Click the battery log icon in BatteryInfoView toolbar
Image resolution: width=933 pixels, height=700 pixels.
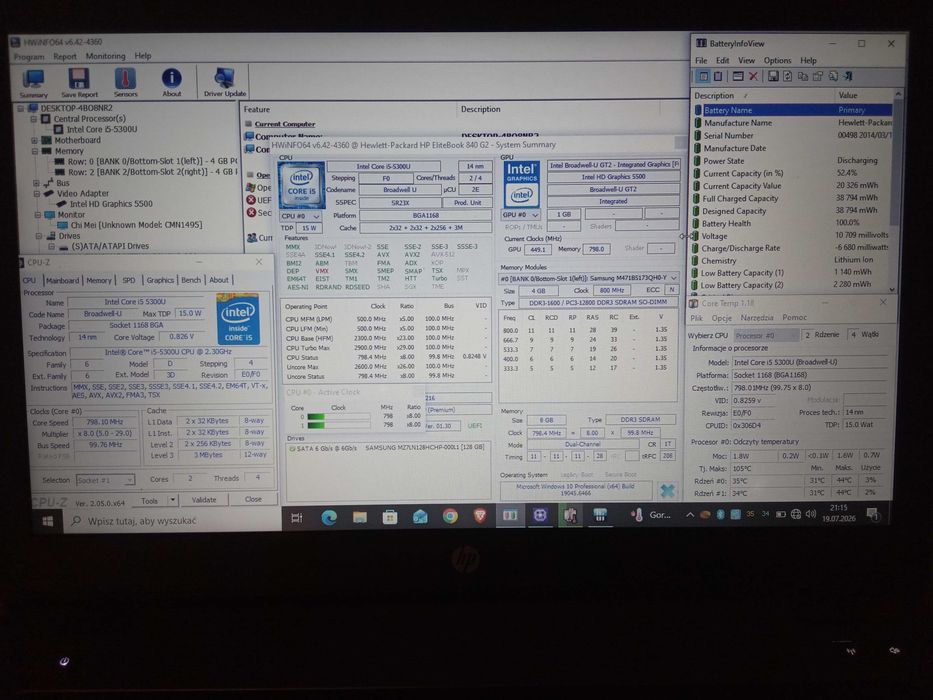[718, 76]
